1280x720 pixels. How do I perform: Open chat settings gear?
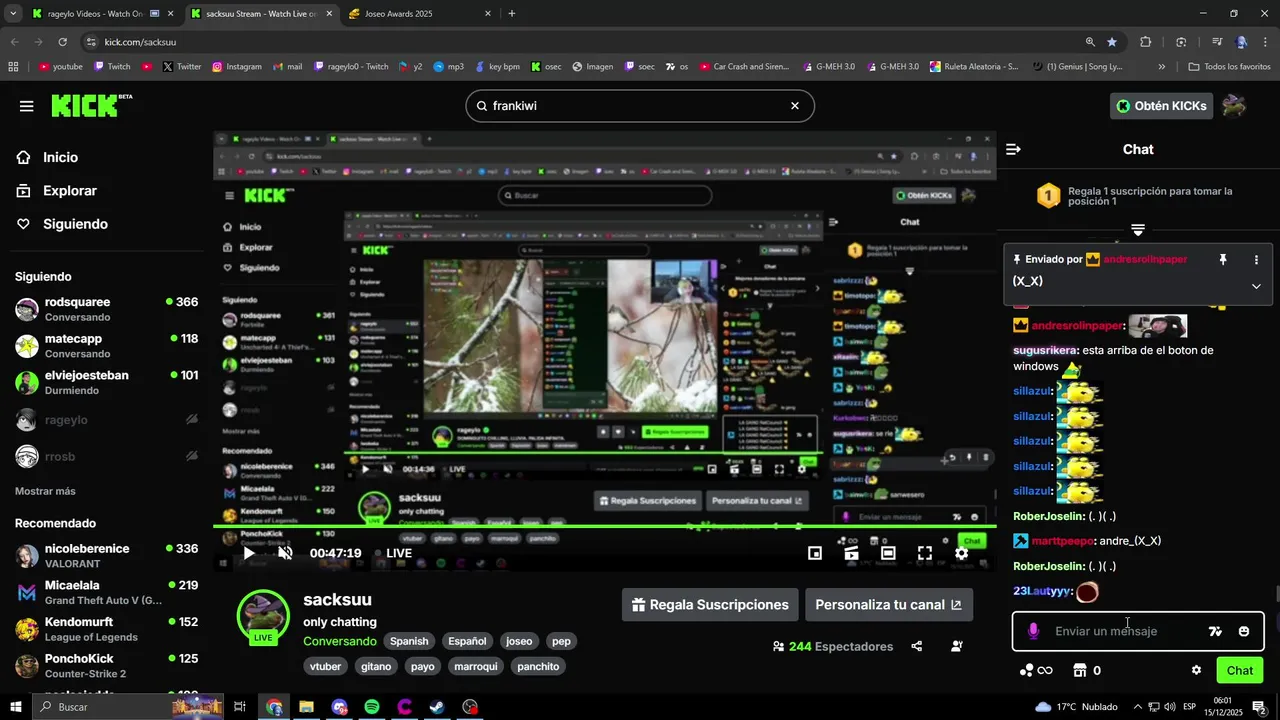click(x=1196, y=670)
